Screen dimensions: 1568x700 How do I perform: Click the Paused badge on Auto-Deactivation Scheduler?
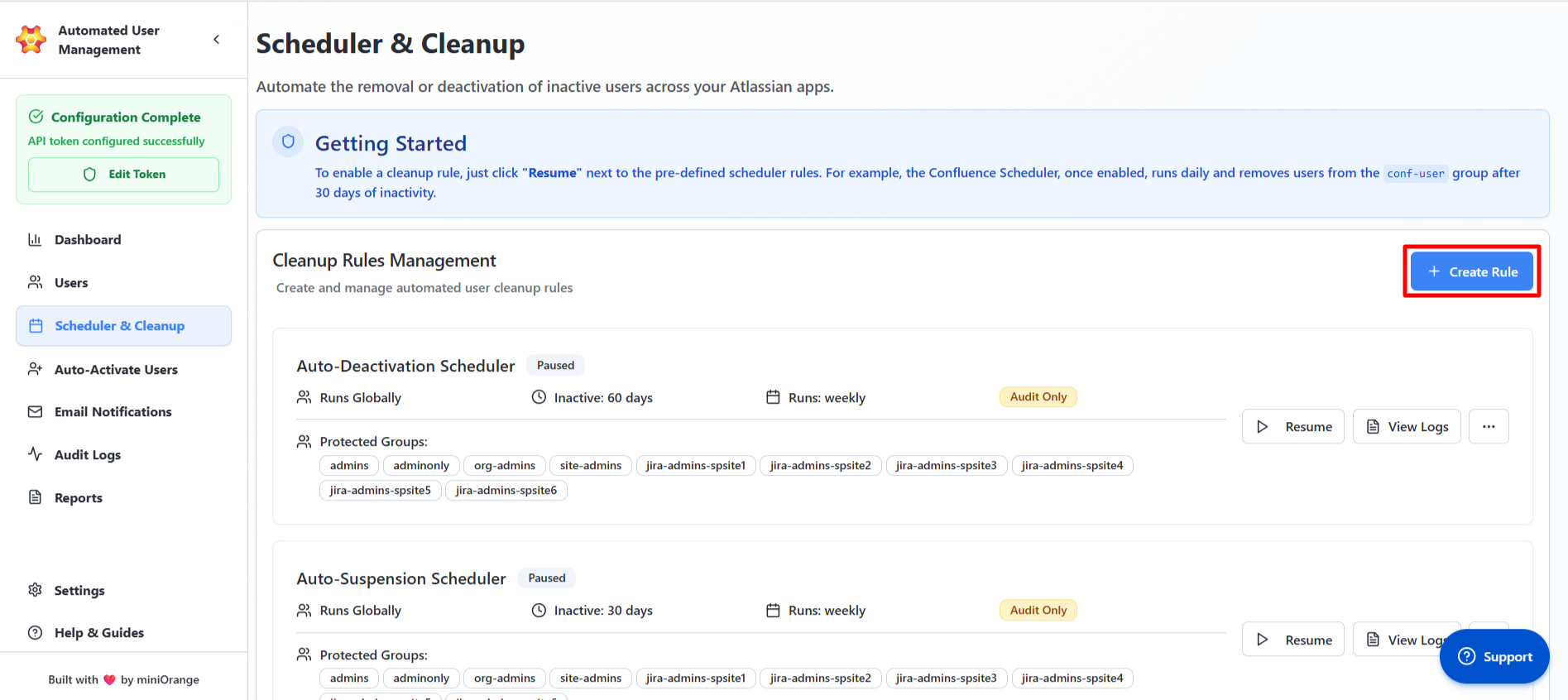555,366
